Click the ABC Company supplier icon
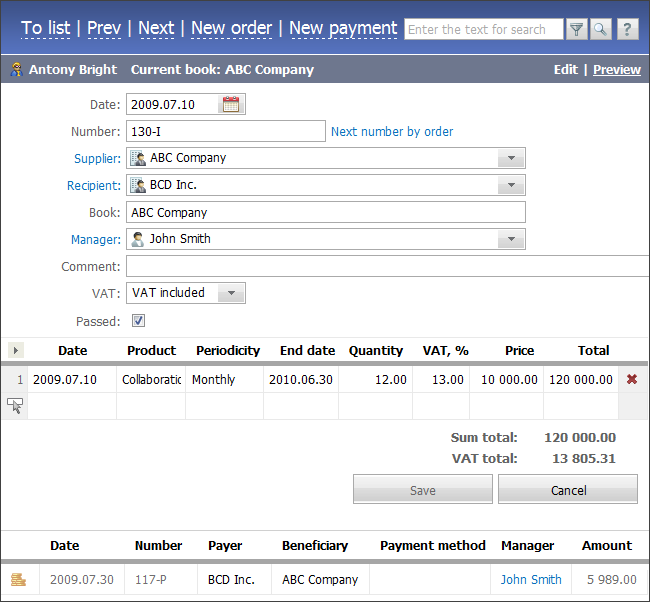The image size is (650, 602). (x=138, y=158)
